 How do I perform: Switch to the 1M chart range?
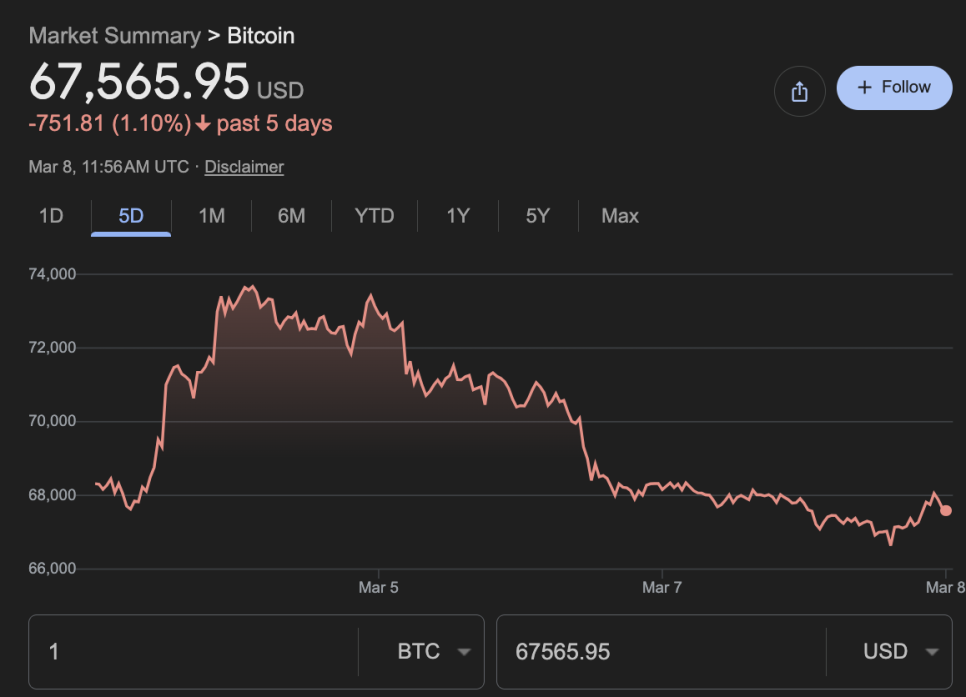click(211, 216)
